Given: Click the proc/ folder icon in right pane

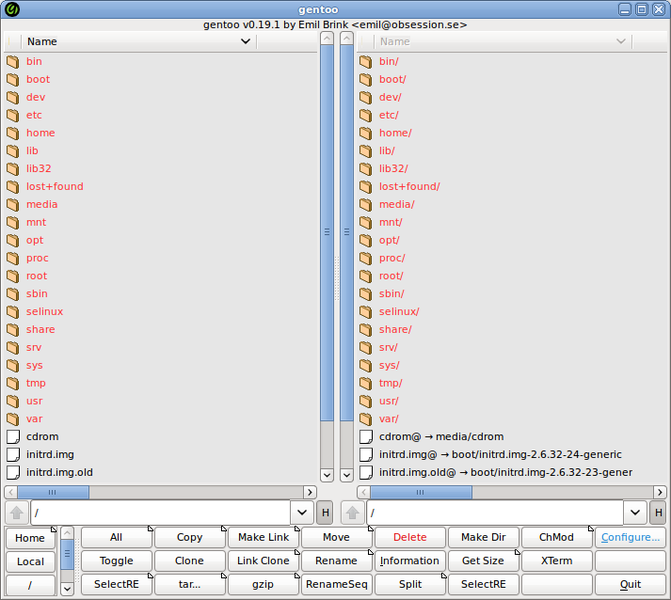Looking at the screenshot, I should (x=366, y=258).
